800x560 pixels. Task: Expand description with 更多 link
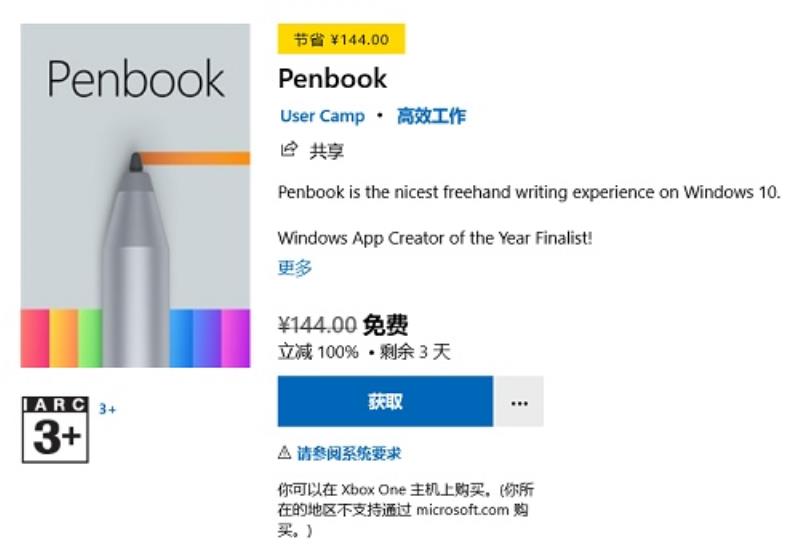294,267
